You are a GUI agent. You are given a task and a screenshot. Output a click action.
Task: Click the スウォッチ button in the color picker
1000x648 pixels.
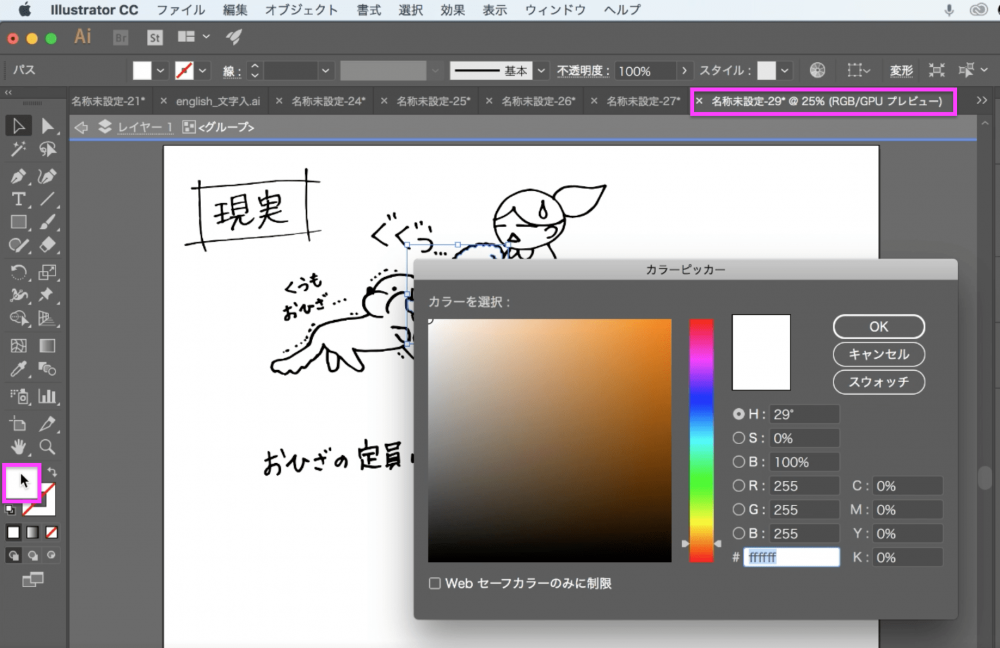[878, 381]
